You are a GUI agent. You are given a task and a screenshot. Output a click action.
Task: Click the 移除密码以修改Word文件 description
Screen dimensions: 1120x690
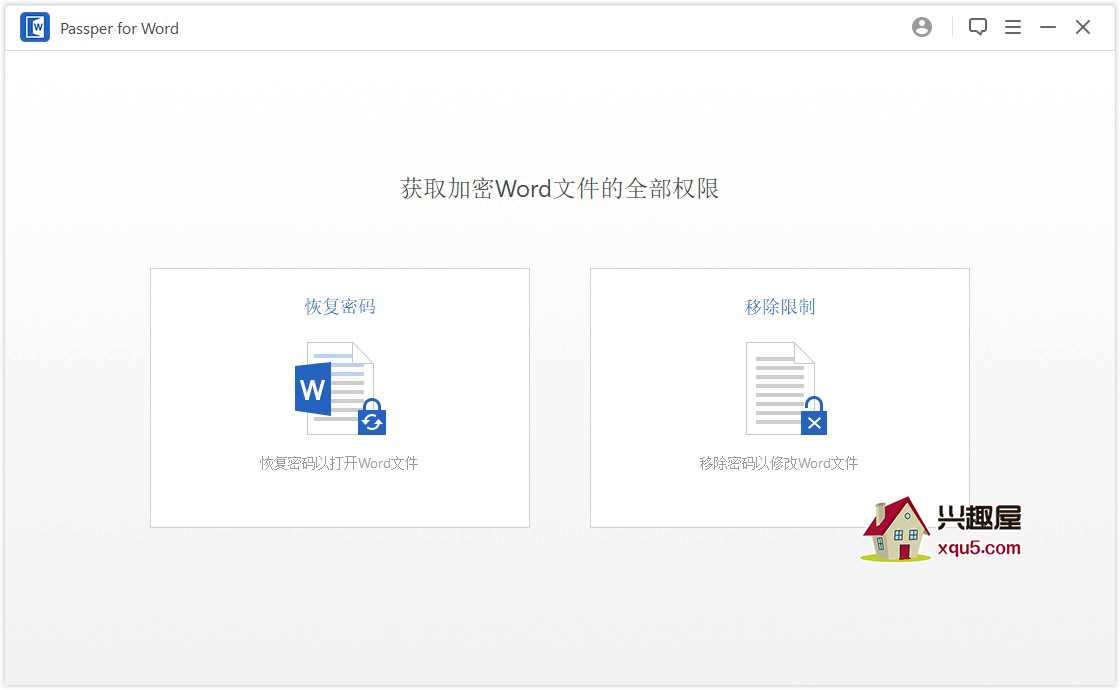click(x=779, y=463)
